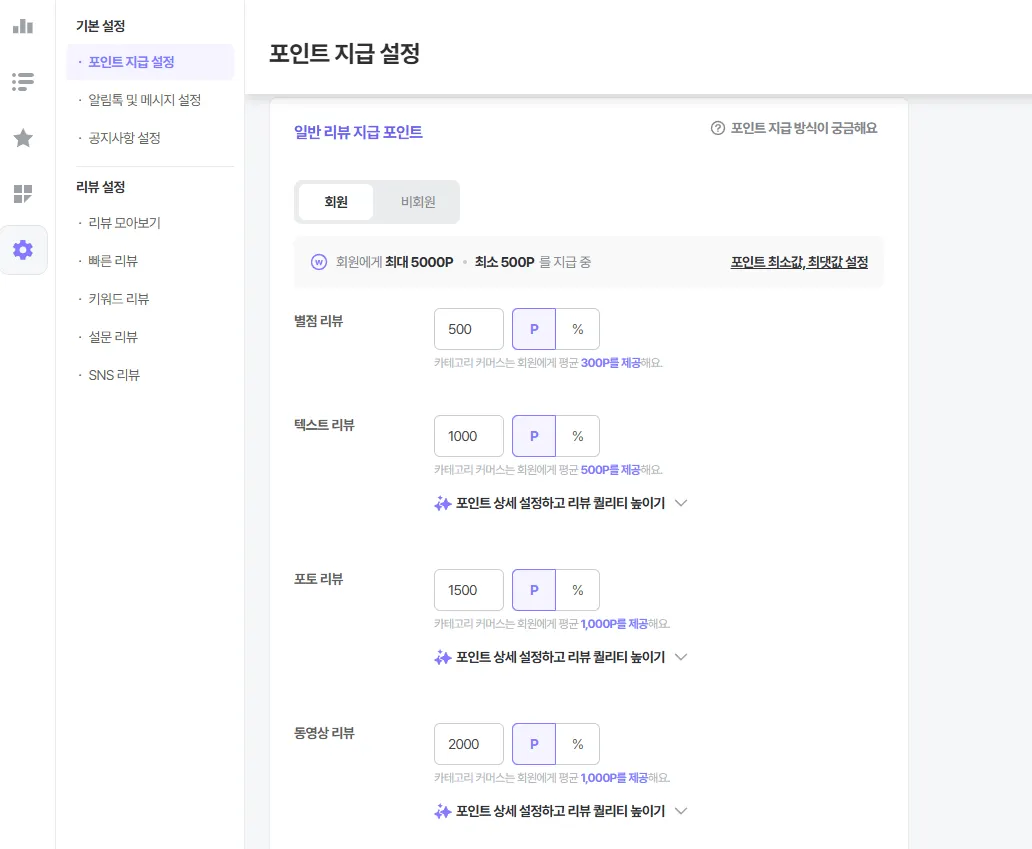This screenshot has height=849, width=1032.
Task: Expand 동영상 리뷰 point detail settings chevron
Action: point(681,812)
